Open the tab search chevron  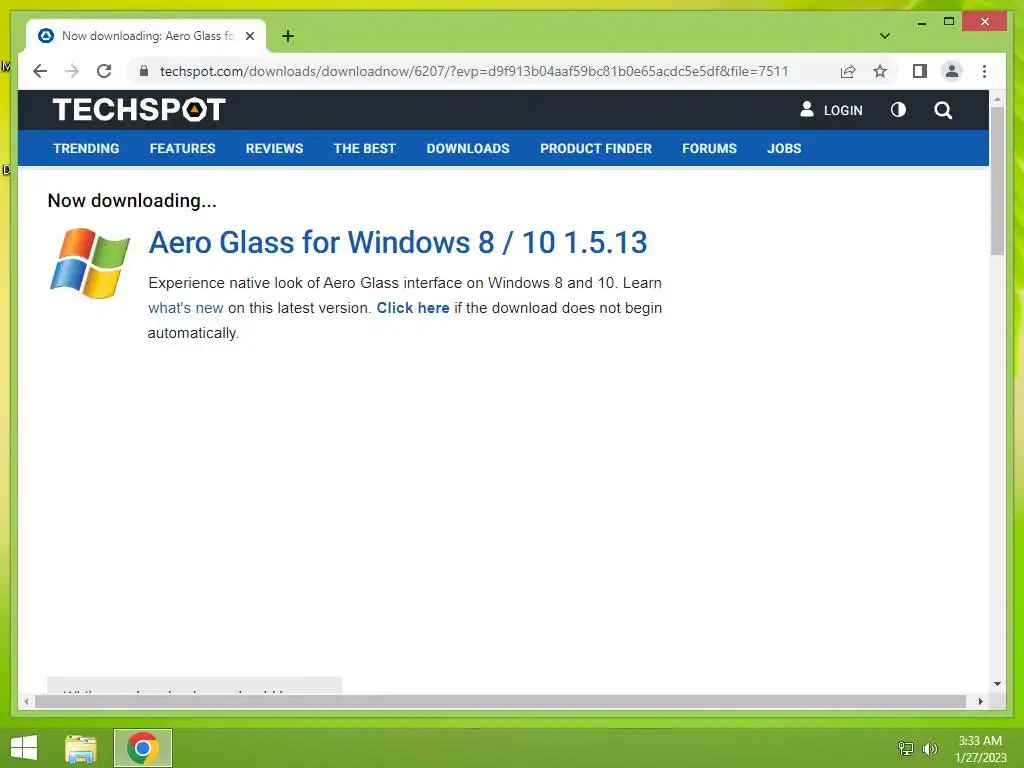coord(885,36)
